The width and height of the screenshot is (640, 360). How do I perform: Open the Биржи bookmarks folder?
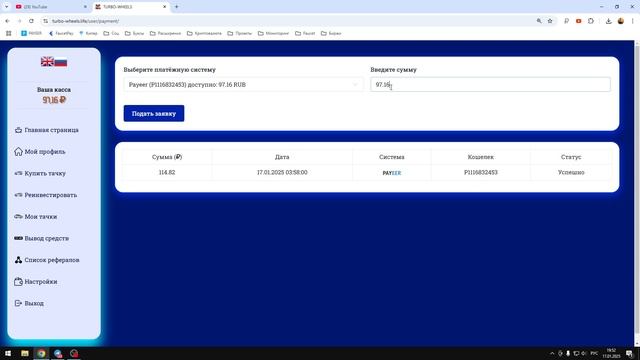click(331, 33)
